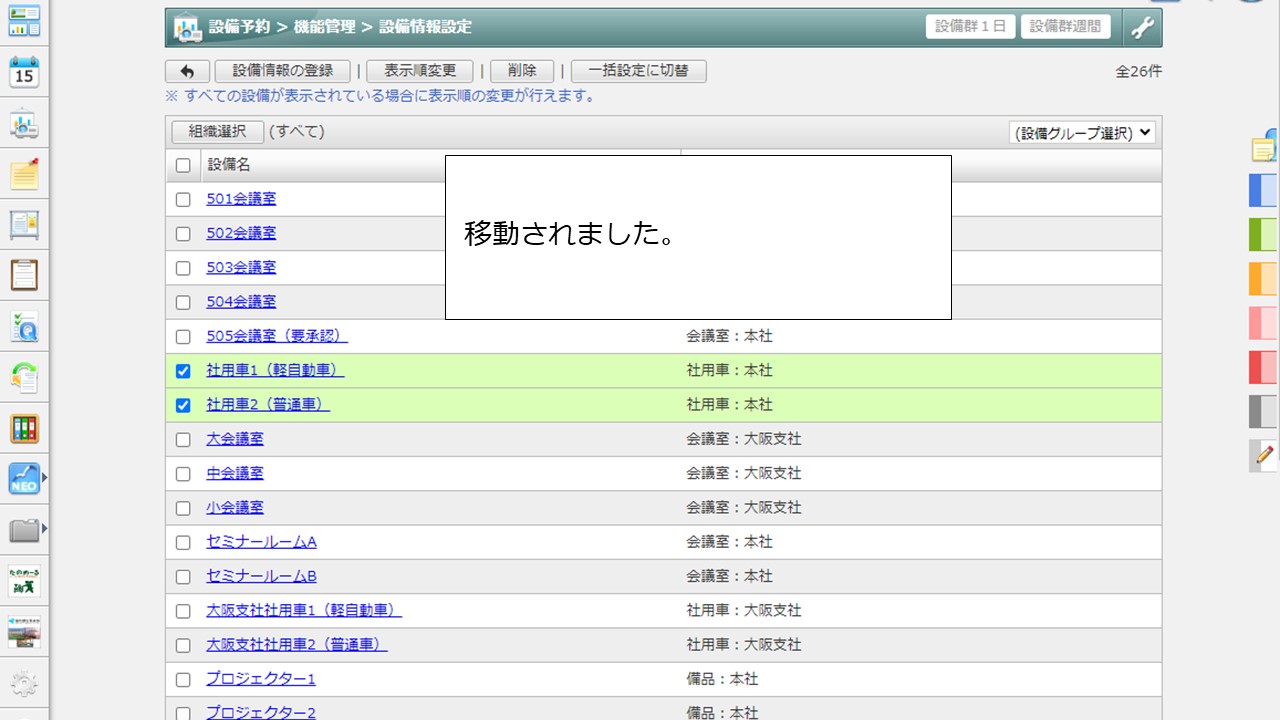The height and width of the screenshot is (720, 1280).
Task: Open the calendar icon in sidebar
Action: click(24, 72)
